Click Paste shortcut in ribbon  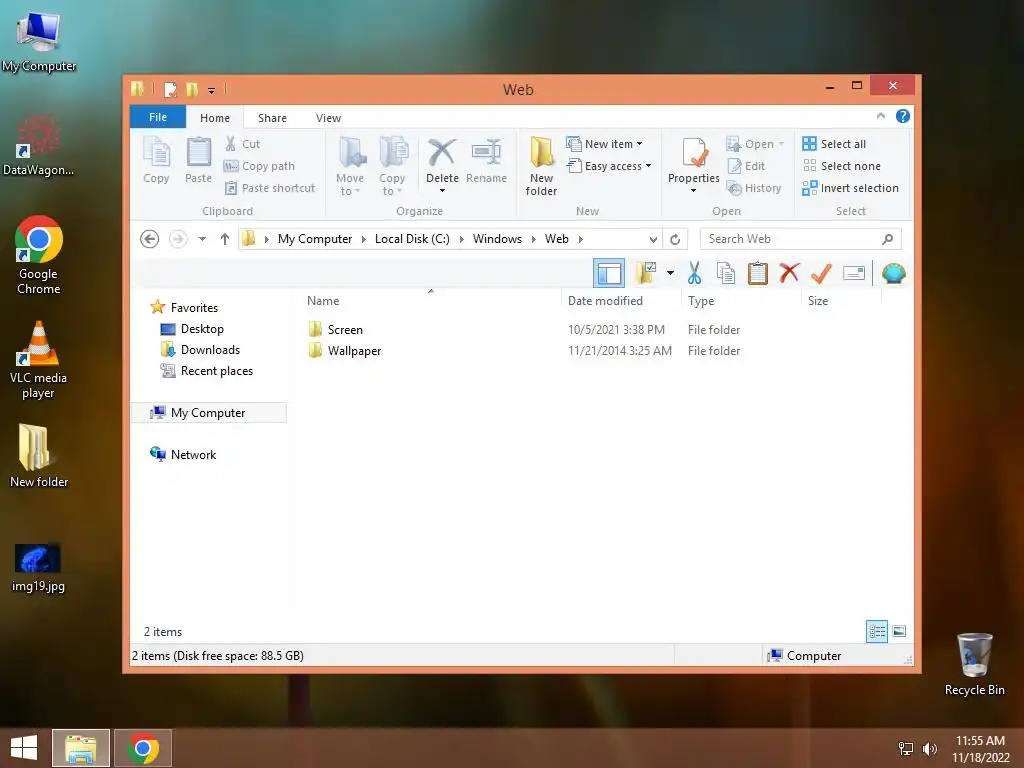pos(270,188)
